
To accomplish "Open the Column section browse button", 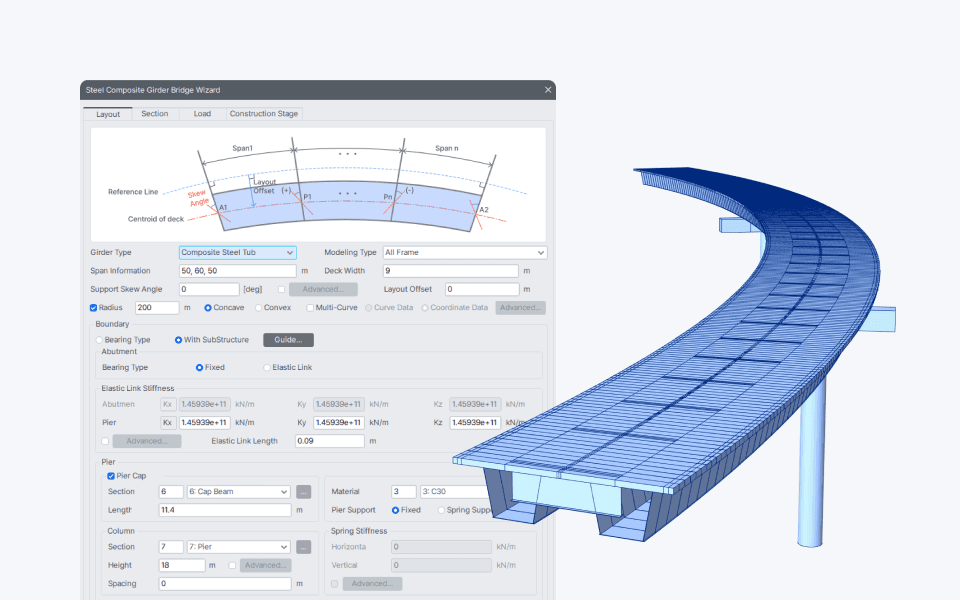I will click(x=303, y=547).
